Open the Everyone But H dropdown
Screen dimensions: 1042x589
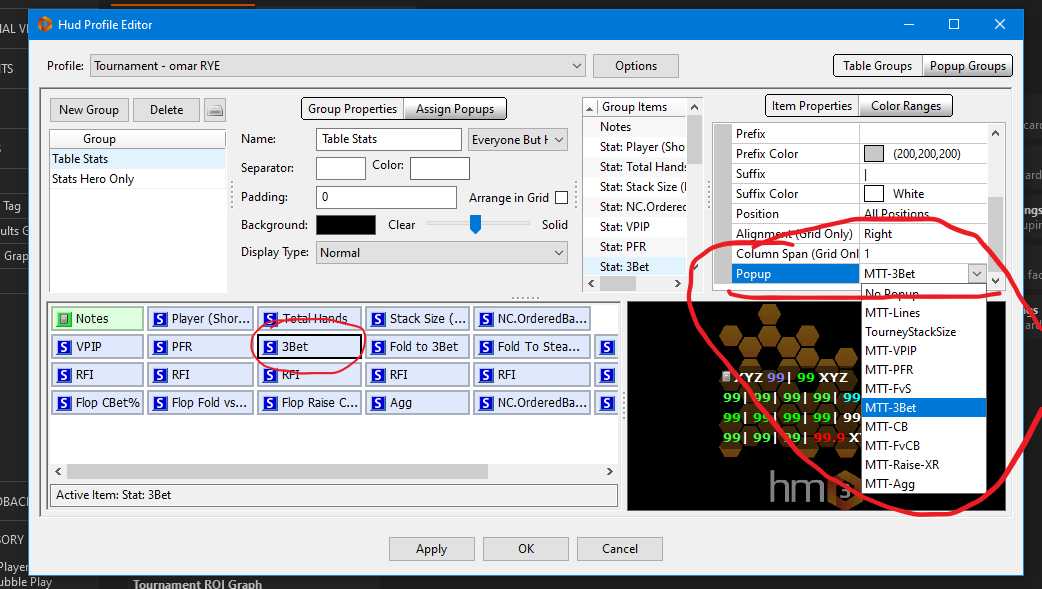[x=518, y=140]
